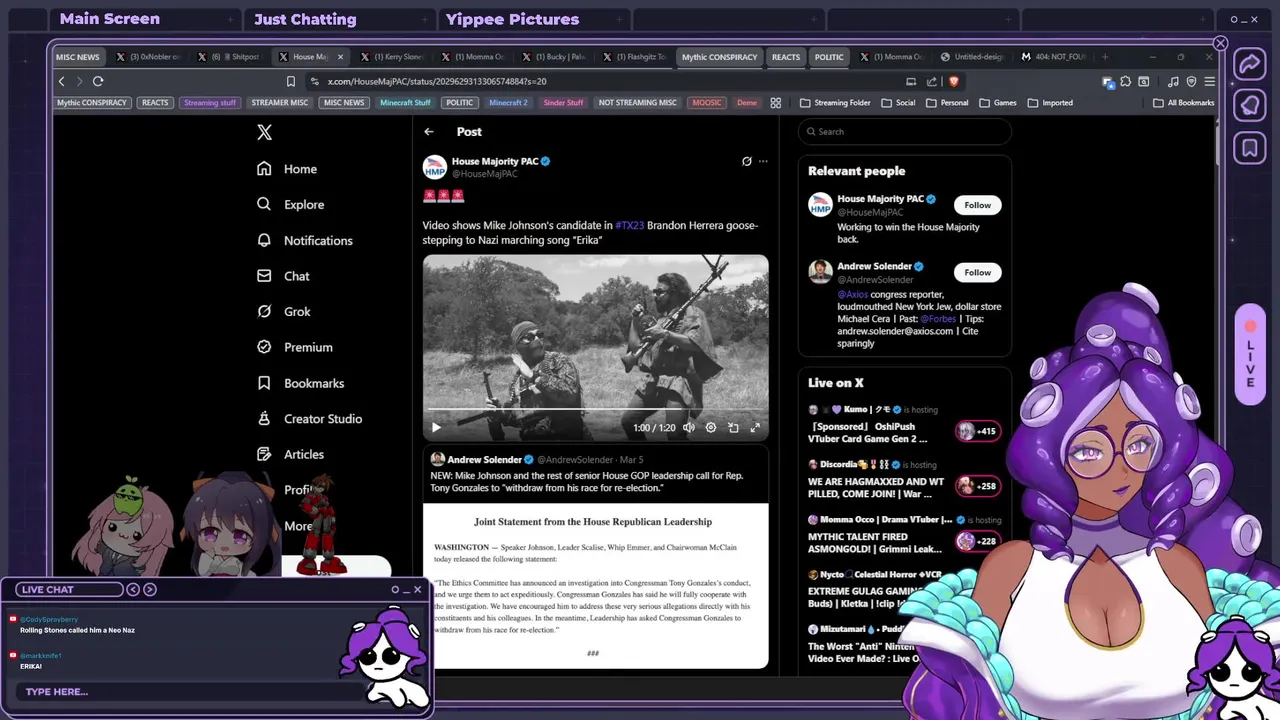Open Grok in the X sidebar
Screen dimensions: 1280x720
point(284,311)
